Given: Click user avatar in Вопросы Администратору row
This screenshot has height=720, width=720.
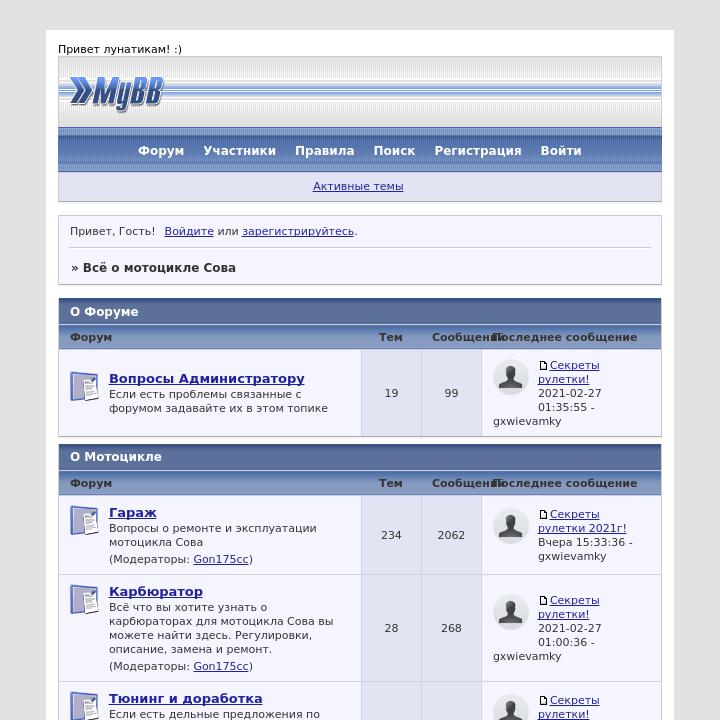Looking at the screenshot, I should [511, 377].
